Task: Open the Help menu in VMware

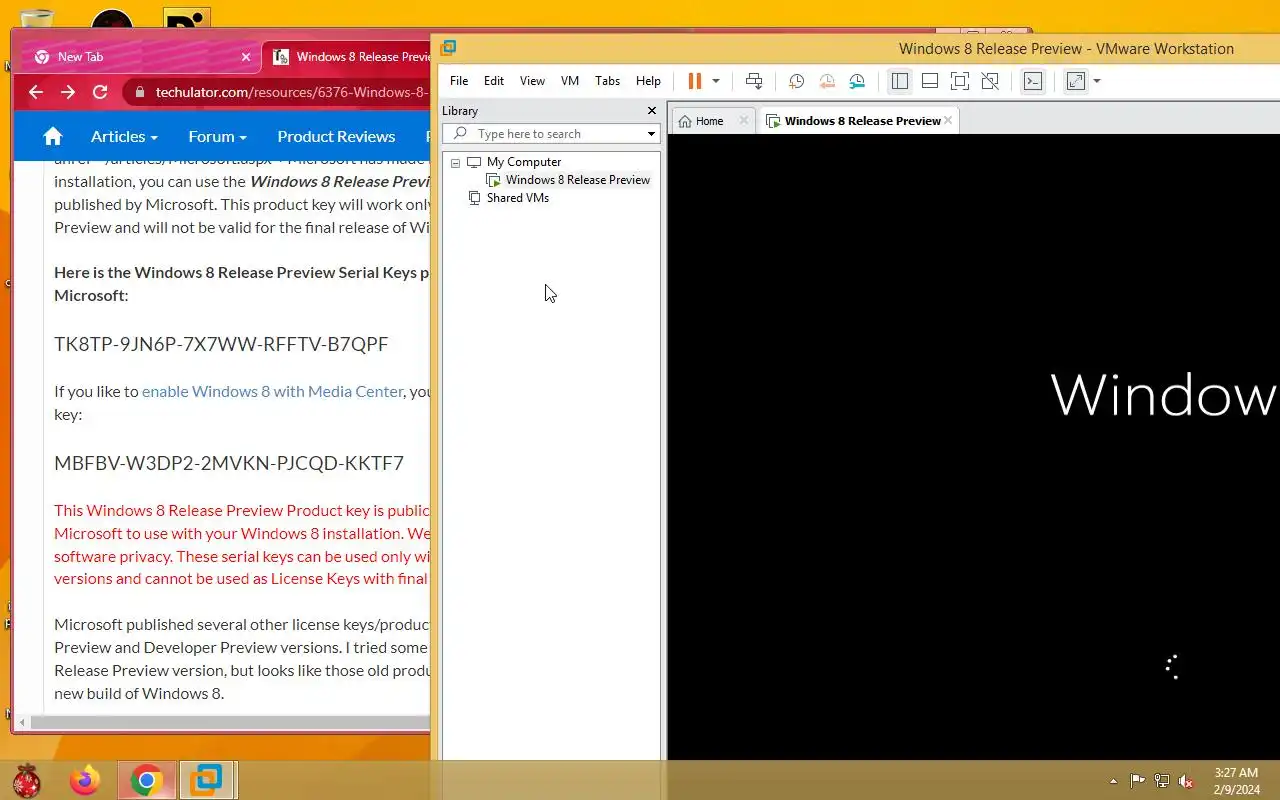Action: click(x=648, y=81)
